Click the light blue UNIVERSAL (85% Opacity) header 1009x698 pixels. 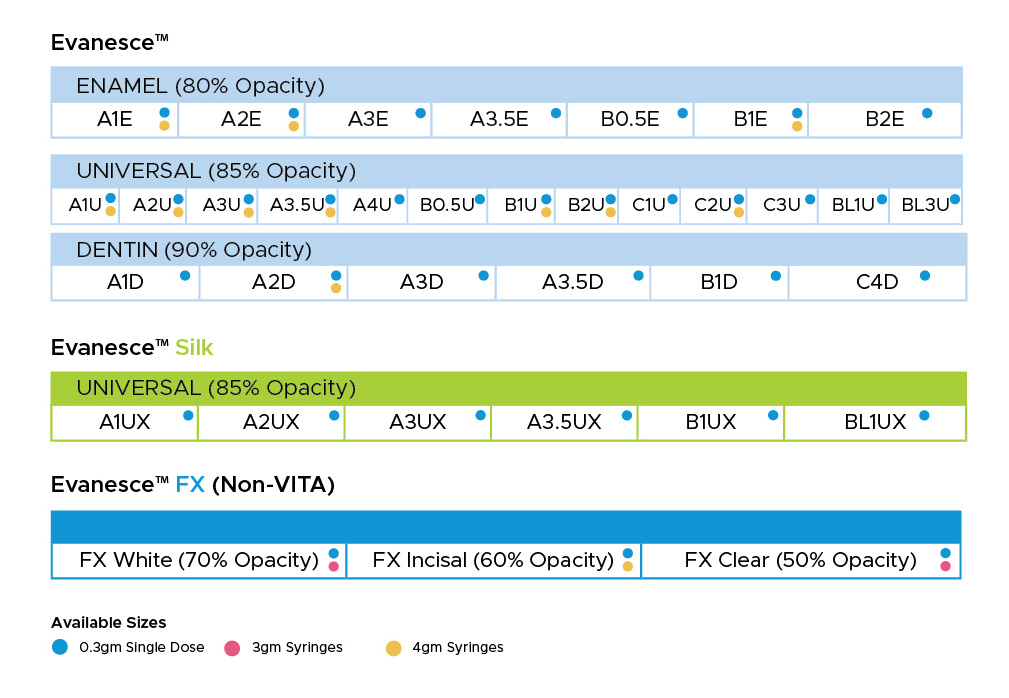[x=507, y=171]
